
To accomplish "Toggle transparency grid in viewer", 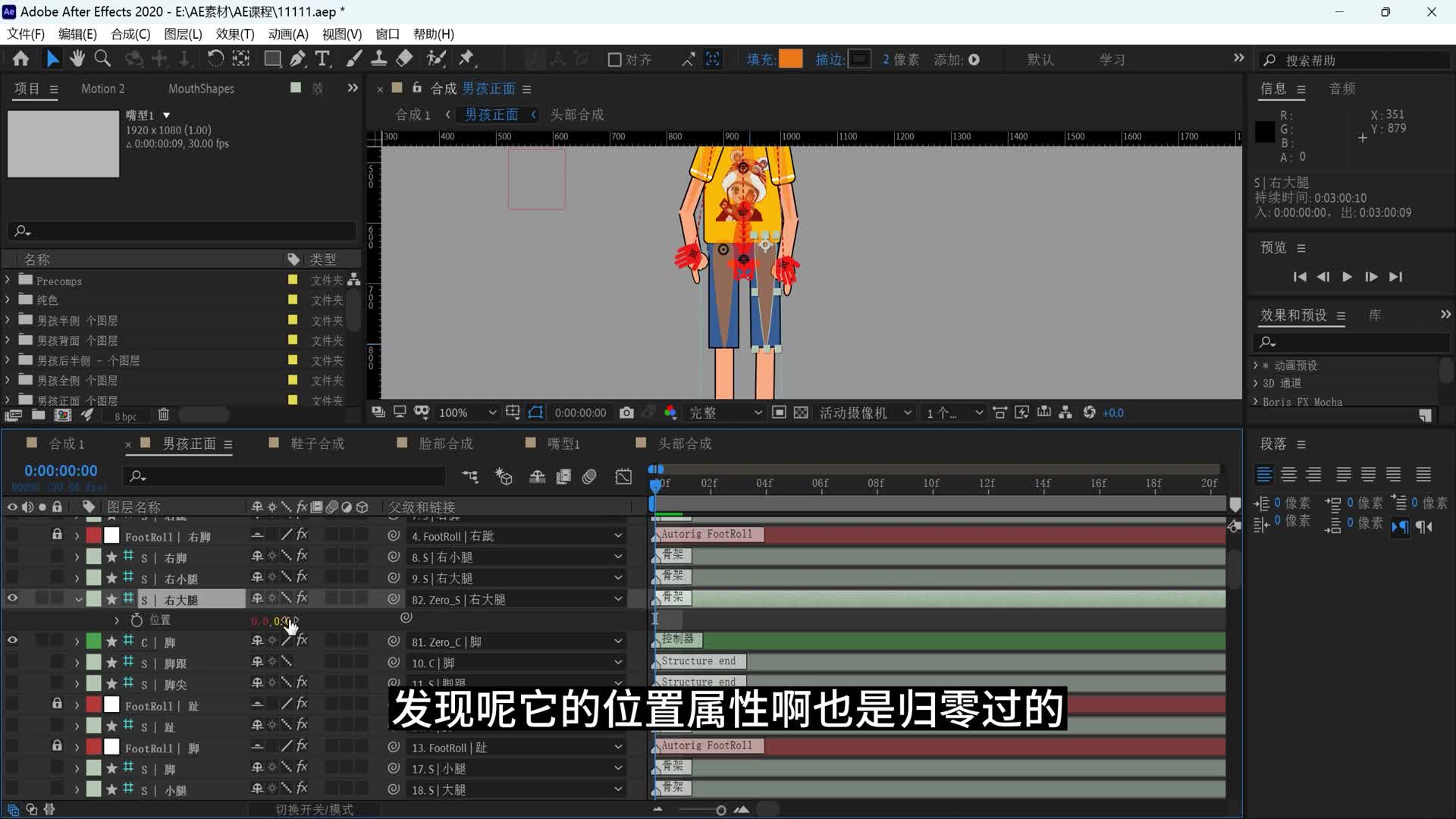I will (801, 413).
